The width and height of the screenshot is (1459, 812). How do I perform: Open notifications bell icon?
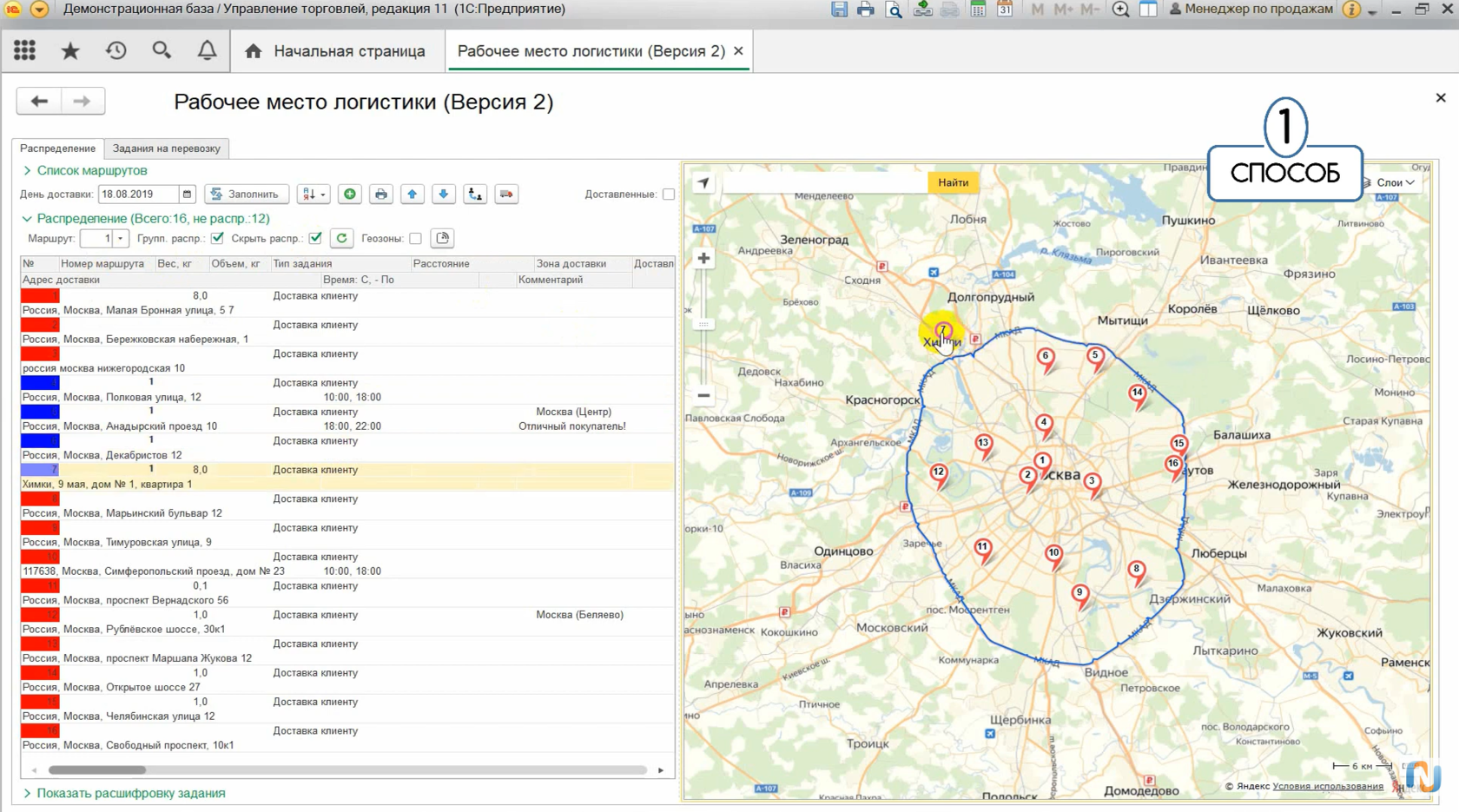207,50
